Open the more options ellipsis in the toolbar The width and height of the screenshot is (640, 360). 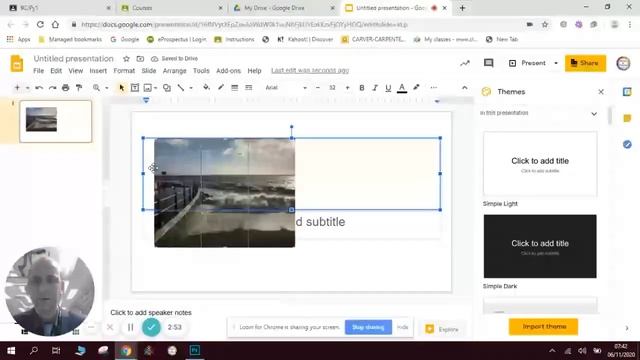[433, 87]
